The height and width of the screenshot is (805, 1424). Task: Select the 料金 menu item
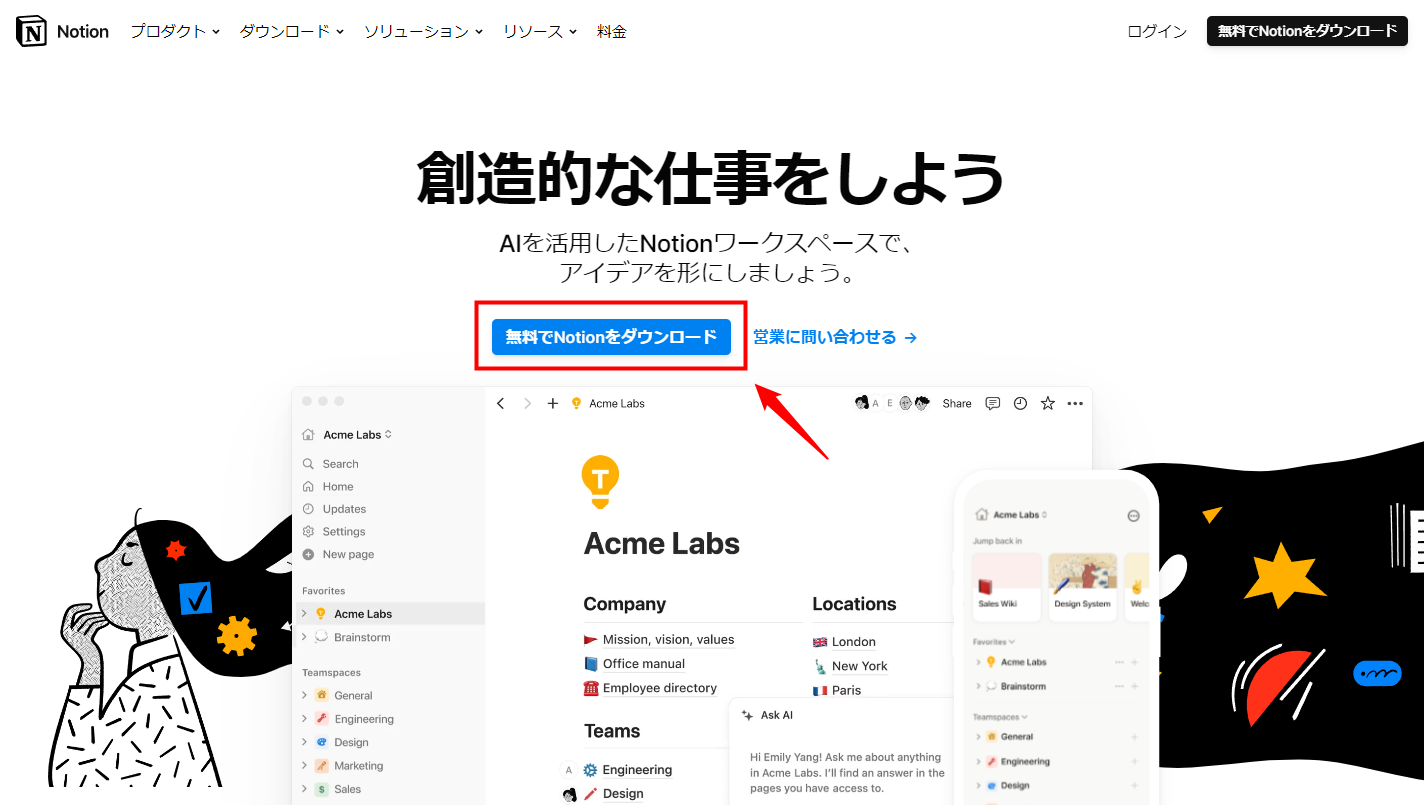click(611, 31)
